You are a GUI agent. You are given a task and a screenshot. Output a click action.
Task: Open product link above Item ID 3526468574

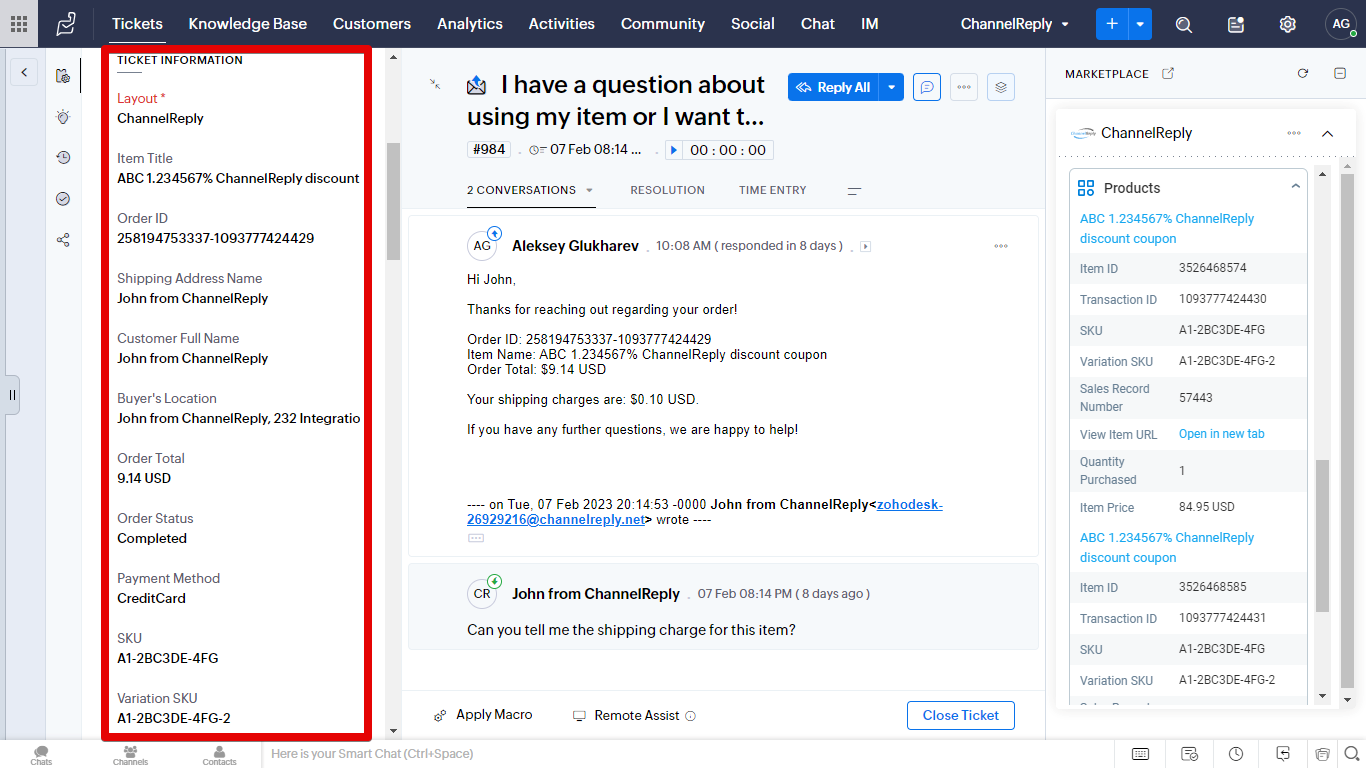[x=1167, y=228]
